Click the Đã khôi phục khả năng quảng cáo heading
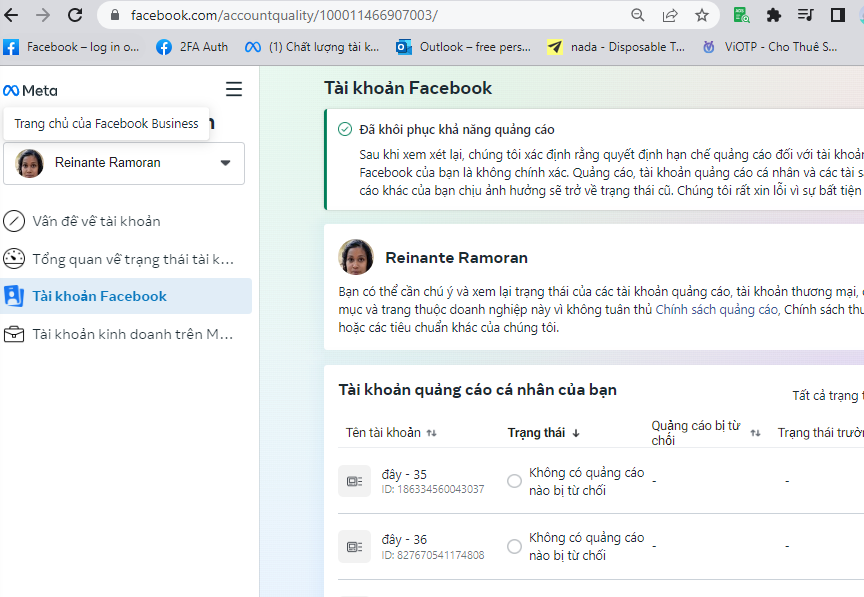Image resolution: width=864 pixels, height=597 pixels. tap(457, 130)
